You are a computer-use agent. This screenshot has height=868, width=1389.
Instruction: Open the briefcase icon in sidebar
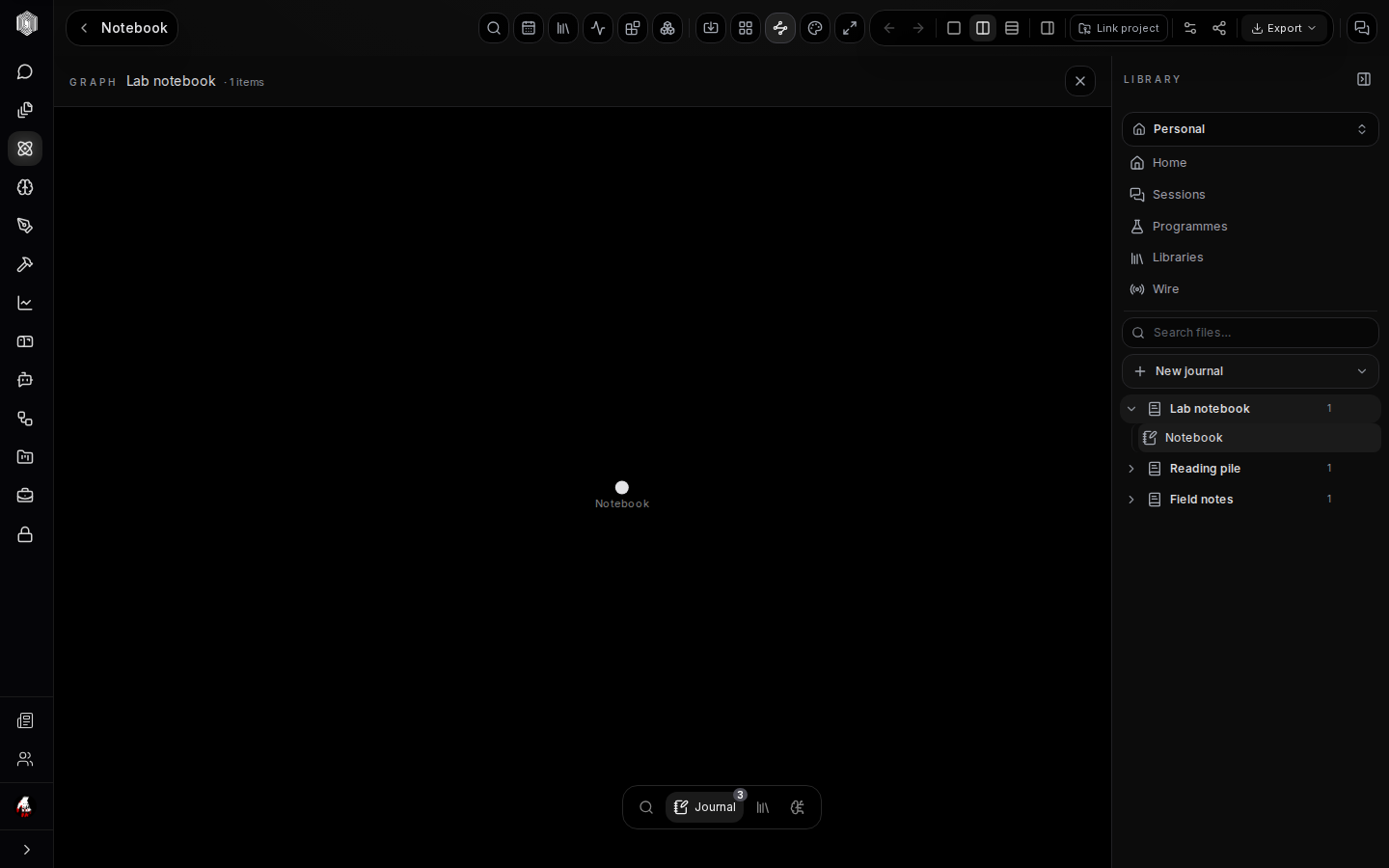pos(25,496)
